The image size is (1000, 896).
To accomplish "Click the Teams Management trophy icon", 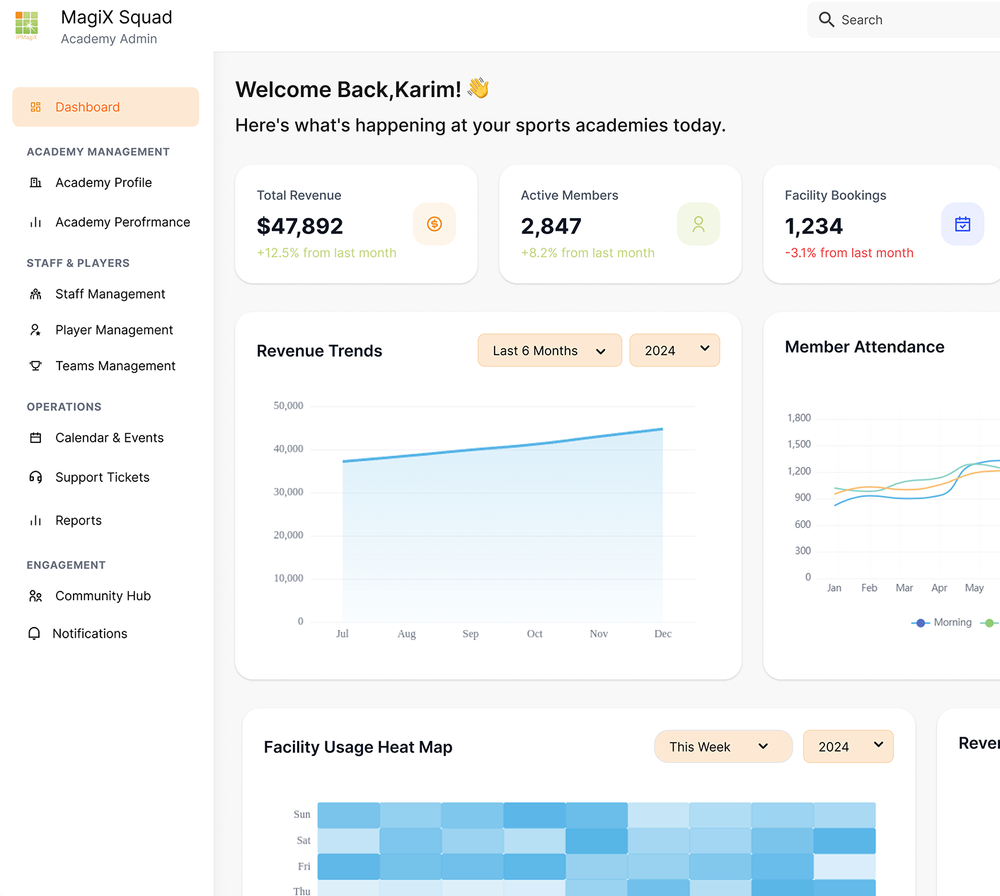I will [x=36, y=365].
